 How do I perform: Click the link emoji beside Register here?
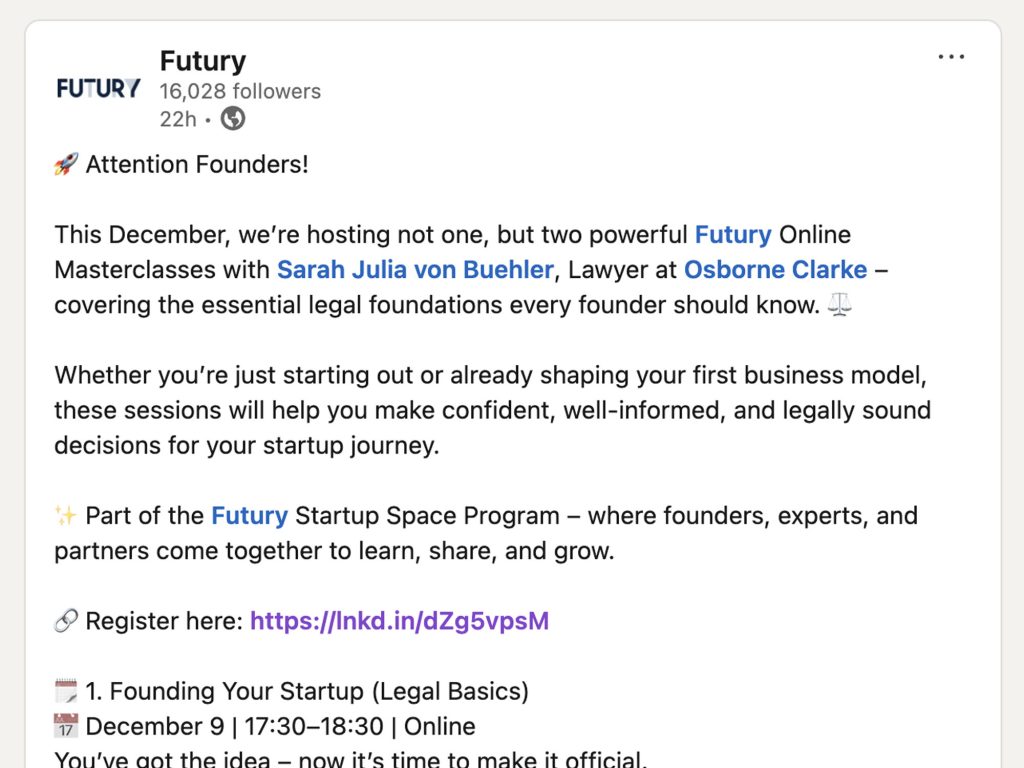coord(66,620)
